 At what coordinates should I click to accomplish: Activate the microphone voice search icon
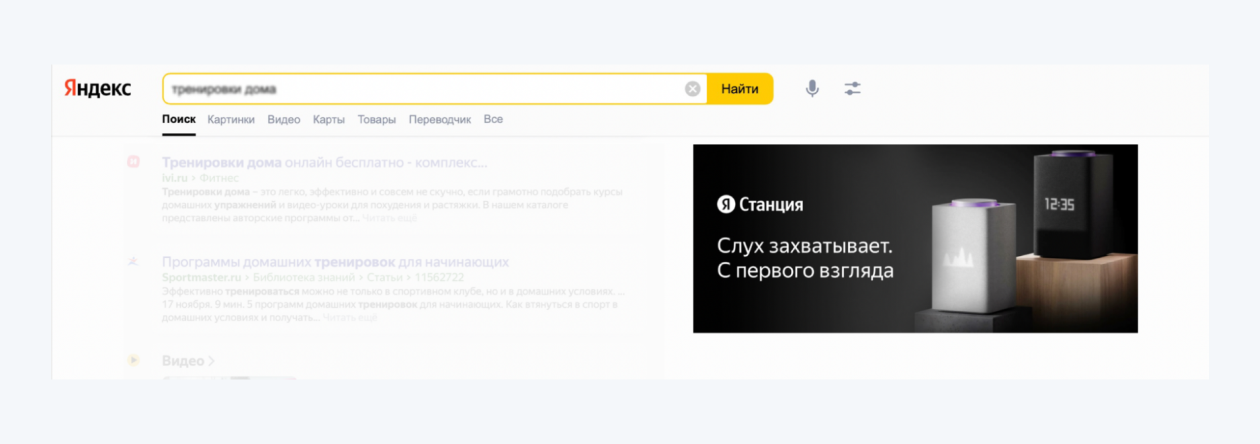pyautogui.click(x=812, y=89)
